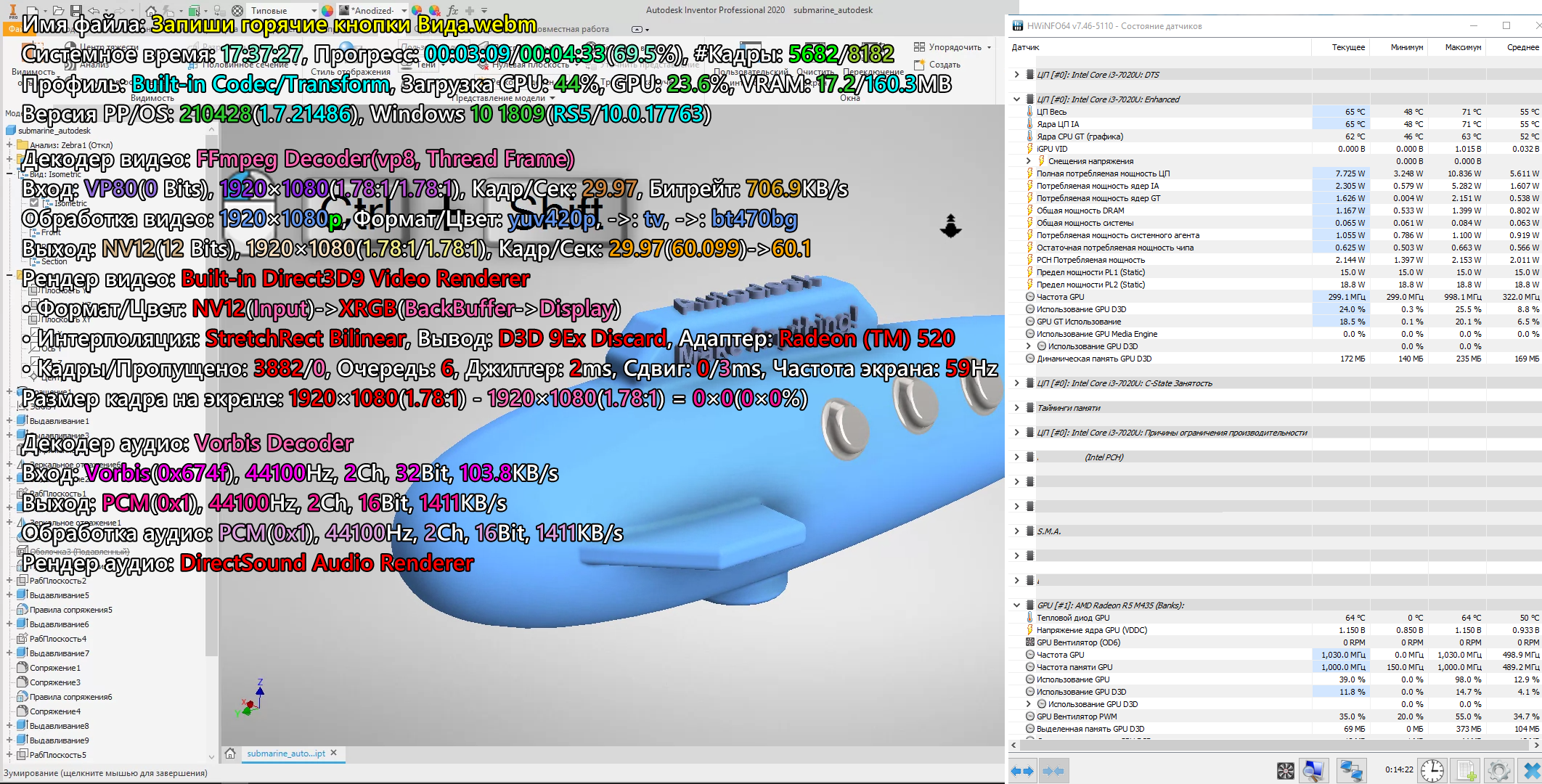This screenshot has height=784, width=1542.
Task: Click Inventor fx parameters icon
Action: (x=452, y=10)
